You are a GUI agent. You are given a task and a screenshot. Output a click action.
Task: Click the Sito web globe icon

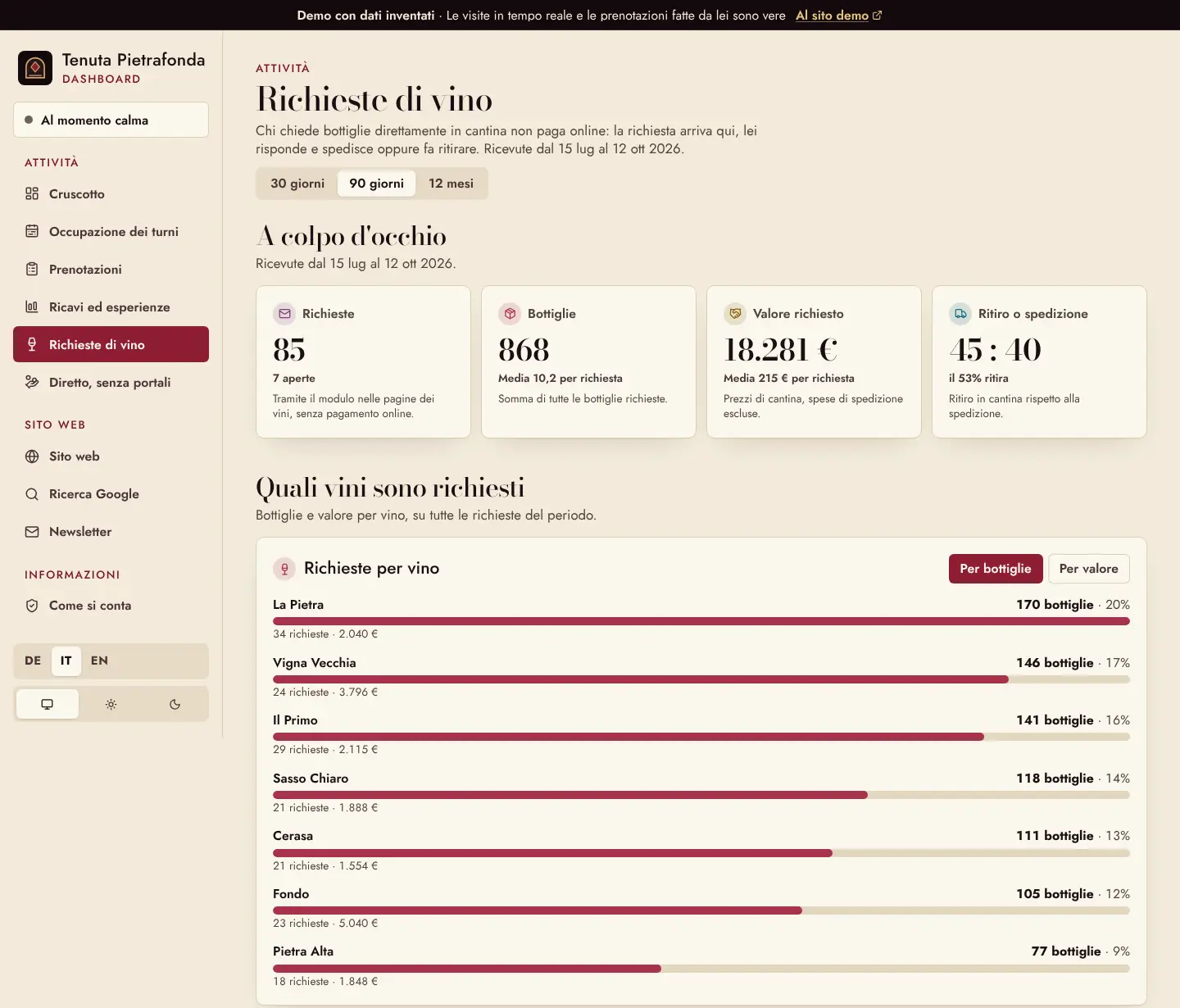(32, 456)
